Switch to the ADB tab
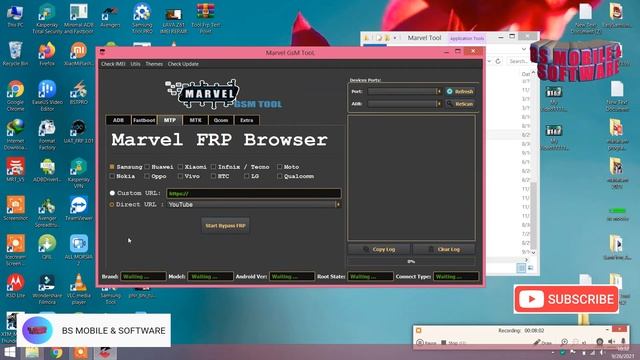Viewport: 640px width, 360px height. (x=118, y=120)
